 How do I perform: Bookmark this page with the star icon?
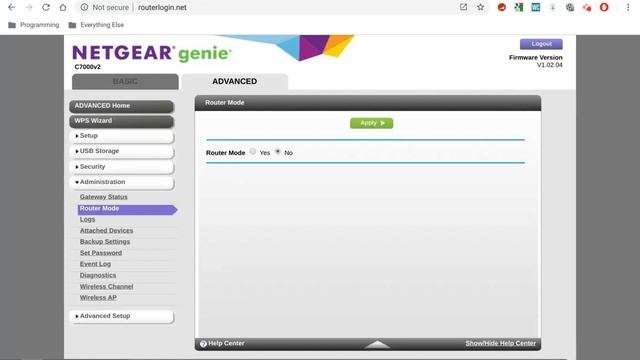[x=480, y=7]
